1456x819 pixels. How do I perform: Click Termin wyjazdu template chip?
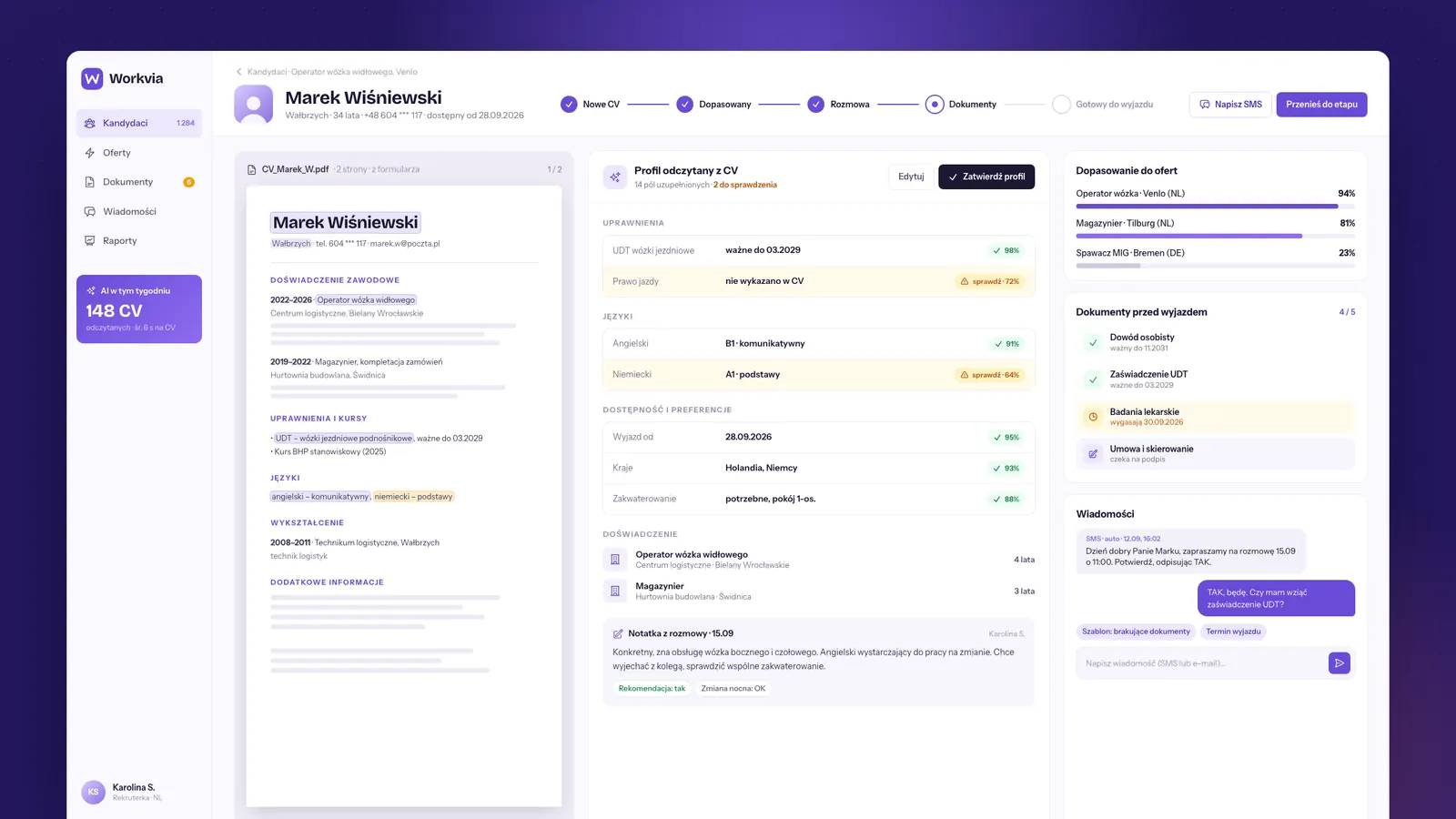[x=1233, y=632]
